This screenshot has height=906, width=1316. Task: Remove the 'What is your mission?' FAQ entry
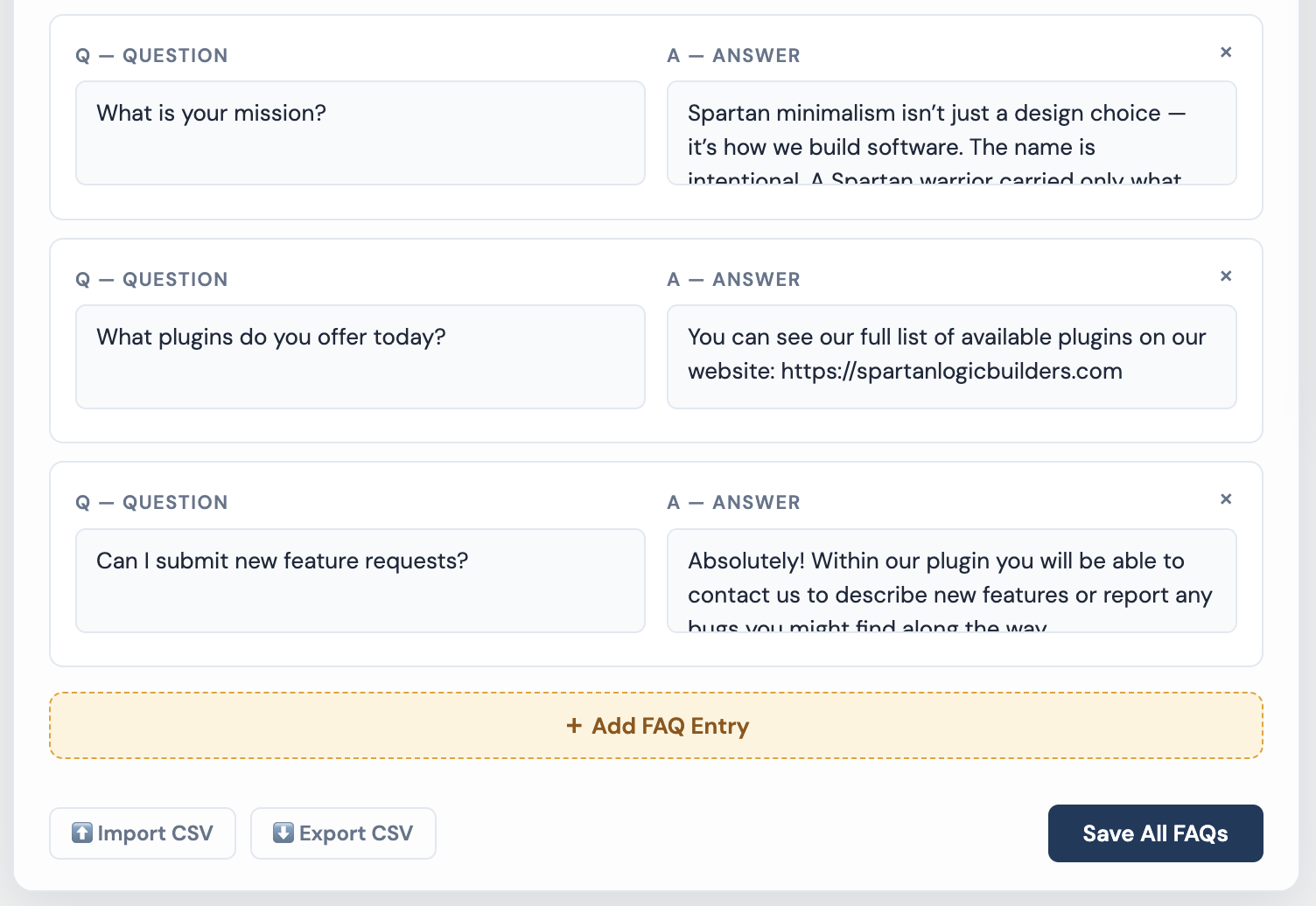(x=1226, y=52)
